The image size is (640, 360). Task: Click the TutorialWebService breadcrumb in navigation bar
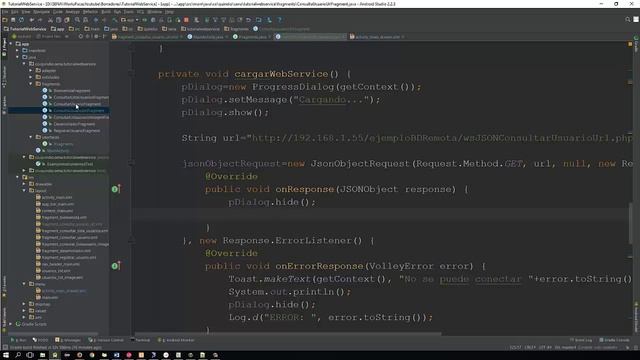coord(25,29)
